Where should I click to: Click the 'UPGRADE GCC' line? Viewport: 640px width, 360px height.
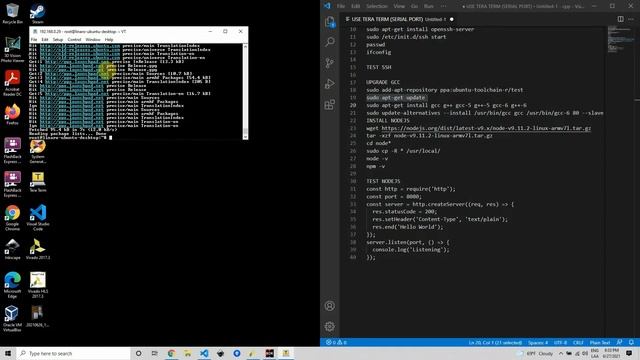383,82
